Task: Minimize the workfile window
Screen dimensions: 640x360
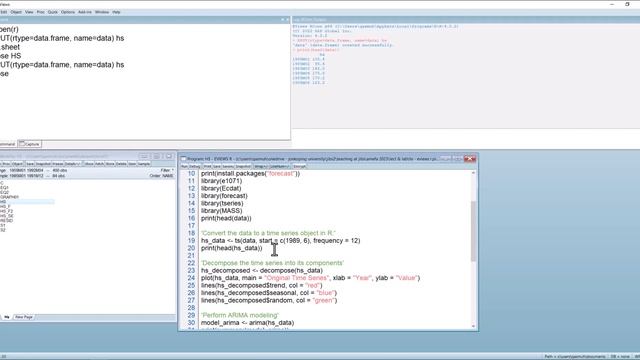Action: tap(144, 156)
